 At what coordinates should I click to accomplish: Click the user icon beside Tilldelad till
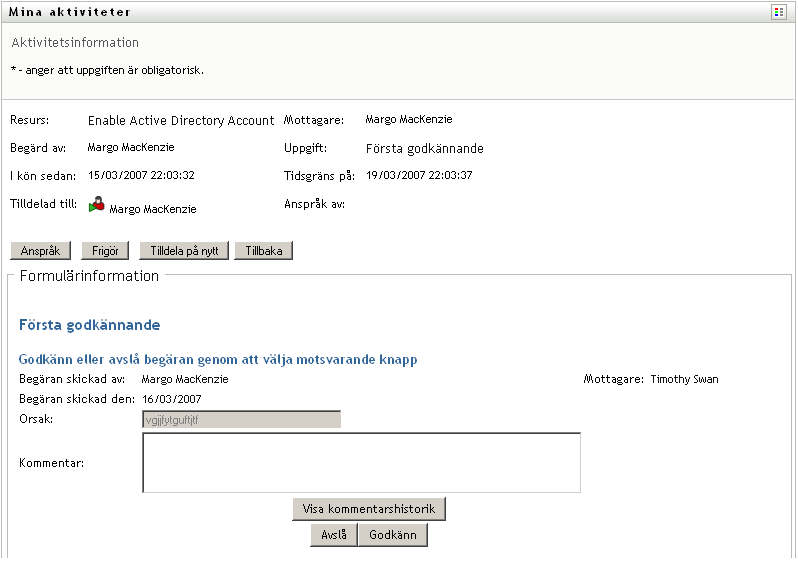97,205
